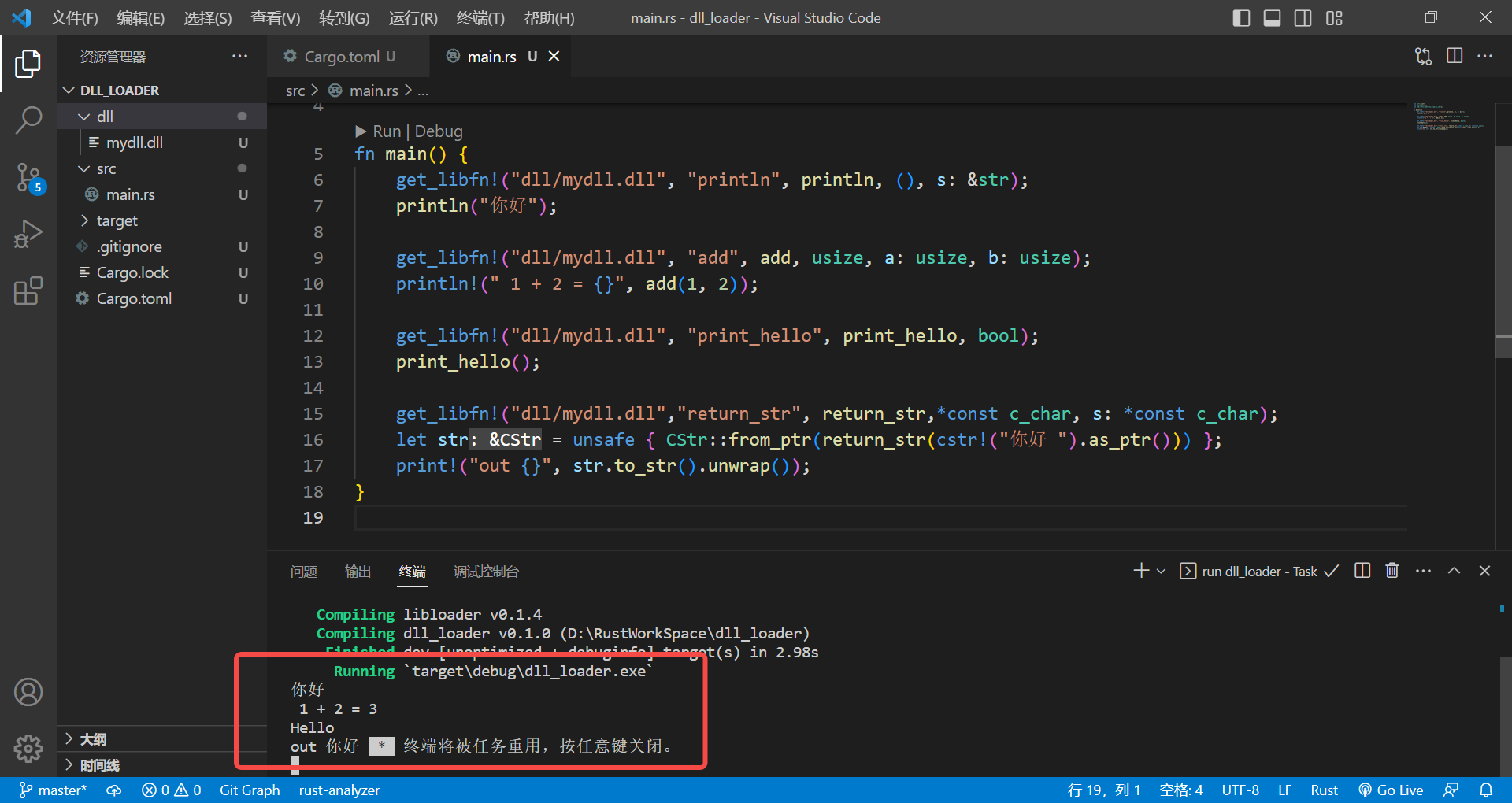This screenshot has height=803, width=1512.
Task: Expand the 时间线 timeline section
Action: click(161, 764)
